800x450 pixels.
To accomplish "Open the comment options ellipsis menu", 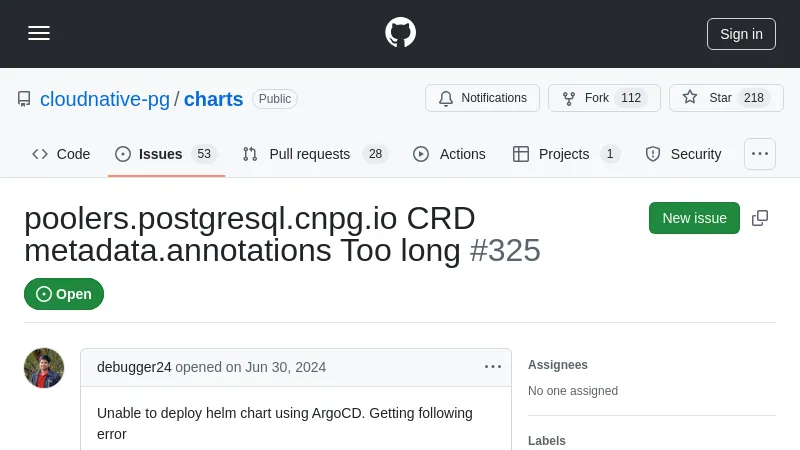I will click(493, 367).
